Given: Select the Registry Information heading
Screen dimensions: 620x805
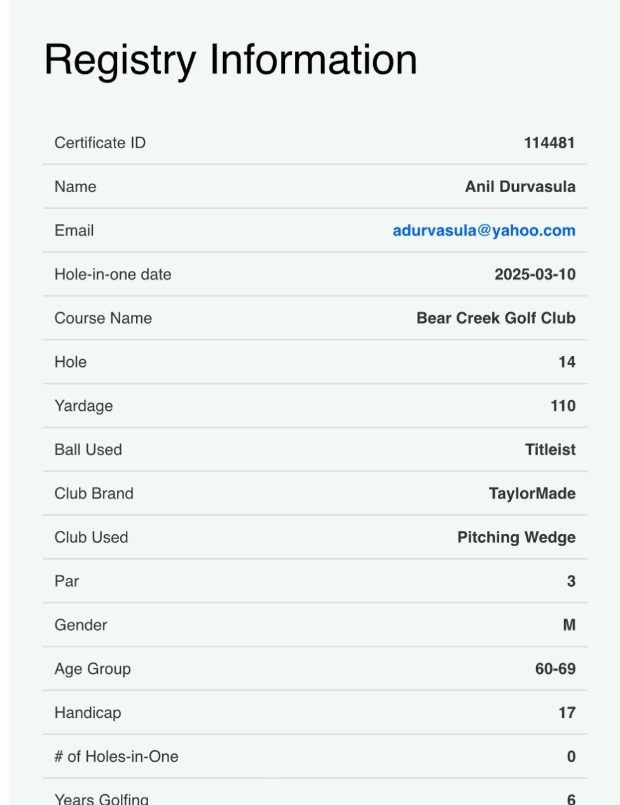Looking at the screenshot, I should (x=230, y=61).
